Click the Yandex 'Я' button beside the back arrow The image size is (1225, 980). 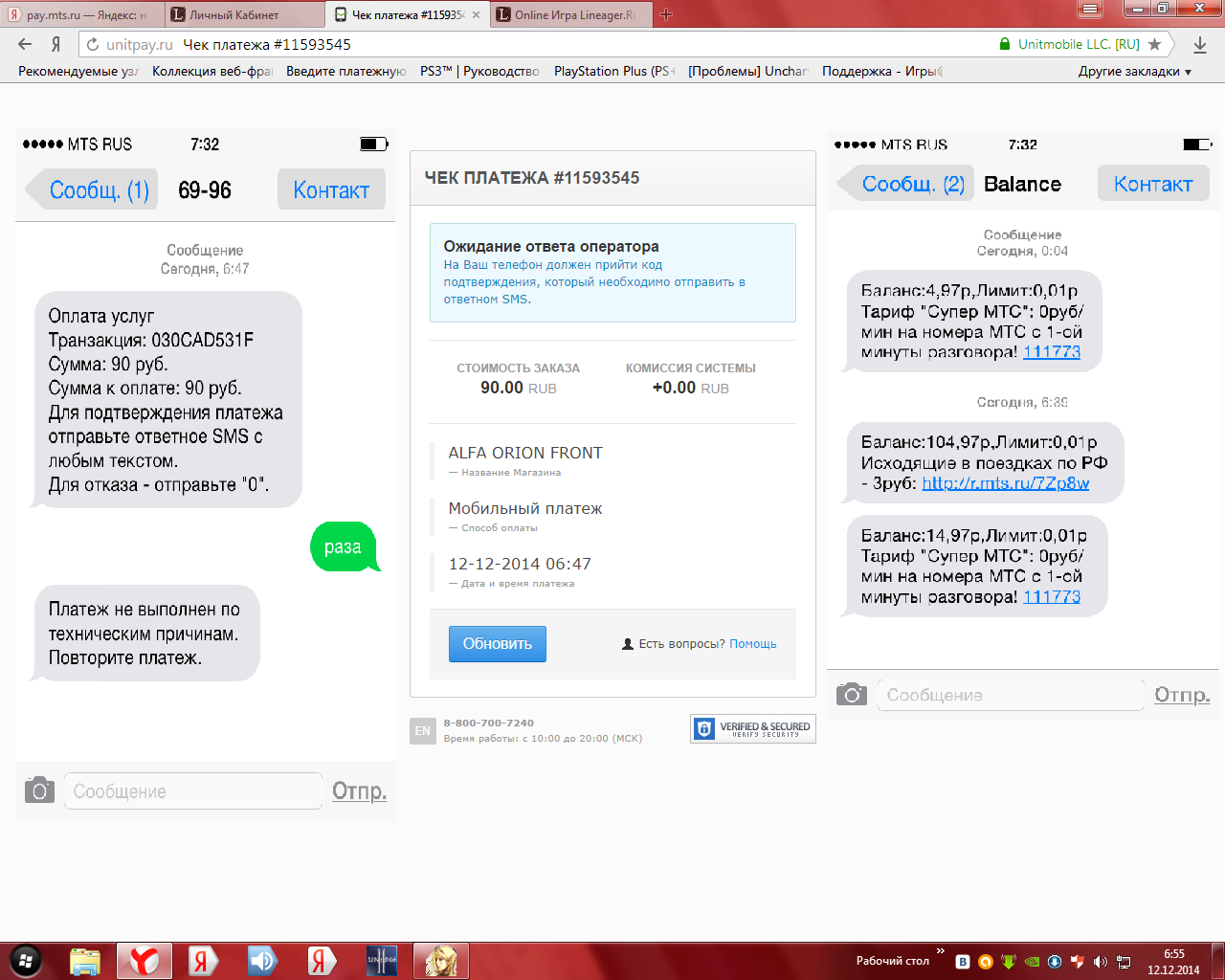tap(56, 44)
